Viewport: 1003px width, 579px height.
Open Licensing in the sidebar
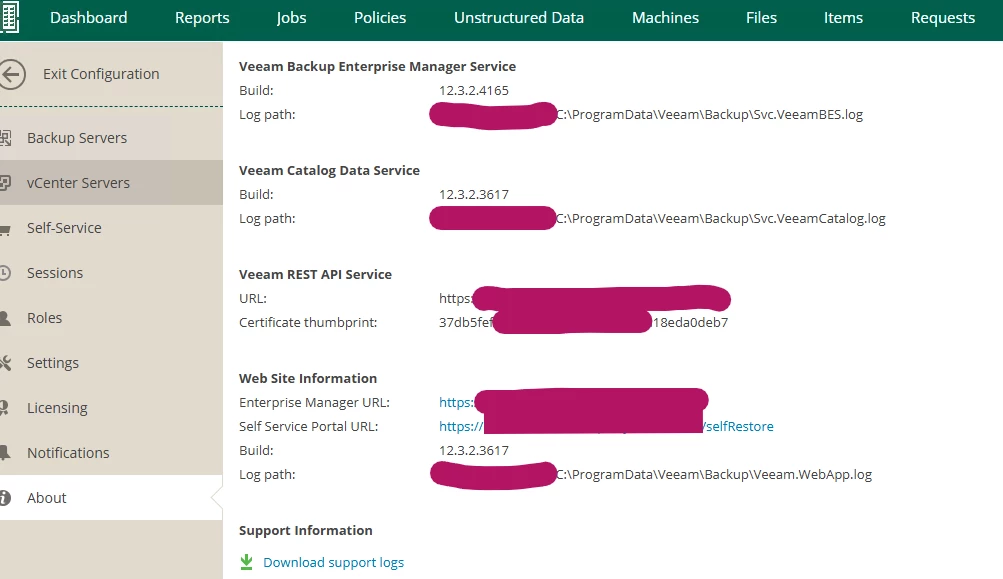click(x=111, y=408)
